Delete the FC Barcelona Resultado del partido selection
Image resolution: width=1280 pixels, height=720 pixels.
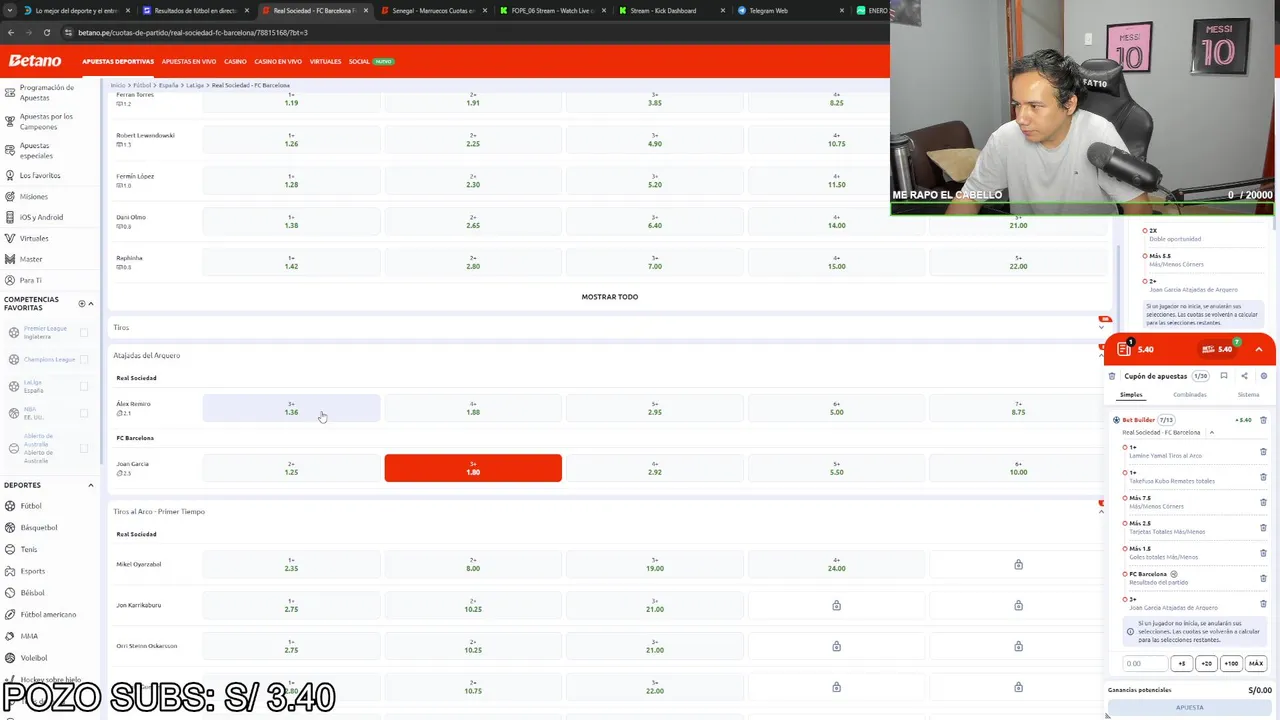[1263, 578]
